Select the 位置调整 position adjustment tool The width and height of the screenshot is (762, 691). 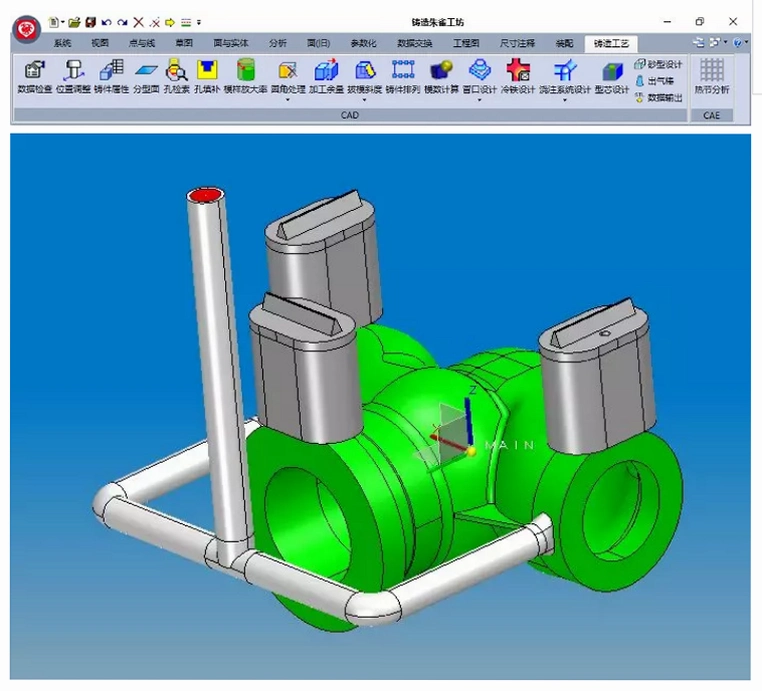[73, 76]
